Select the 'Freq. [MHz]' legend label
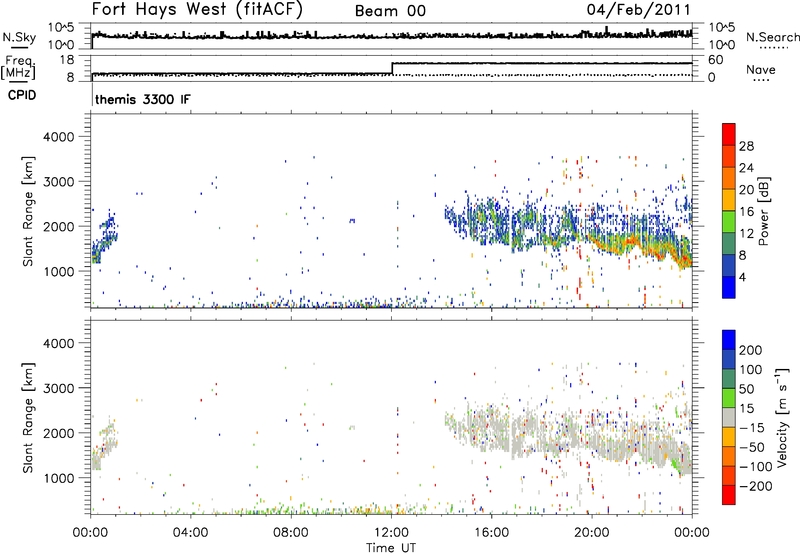The width and height of the screenshot is (800, 554). [x=19, y=68]
